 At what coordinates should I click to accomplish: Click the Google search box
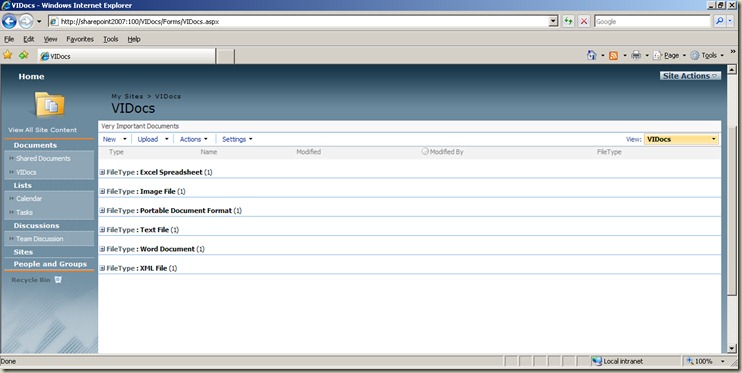[652, 21]
